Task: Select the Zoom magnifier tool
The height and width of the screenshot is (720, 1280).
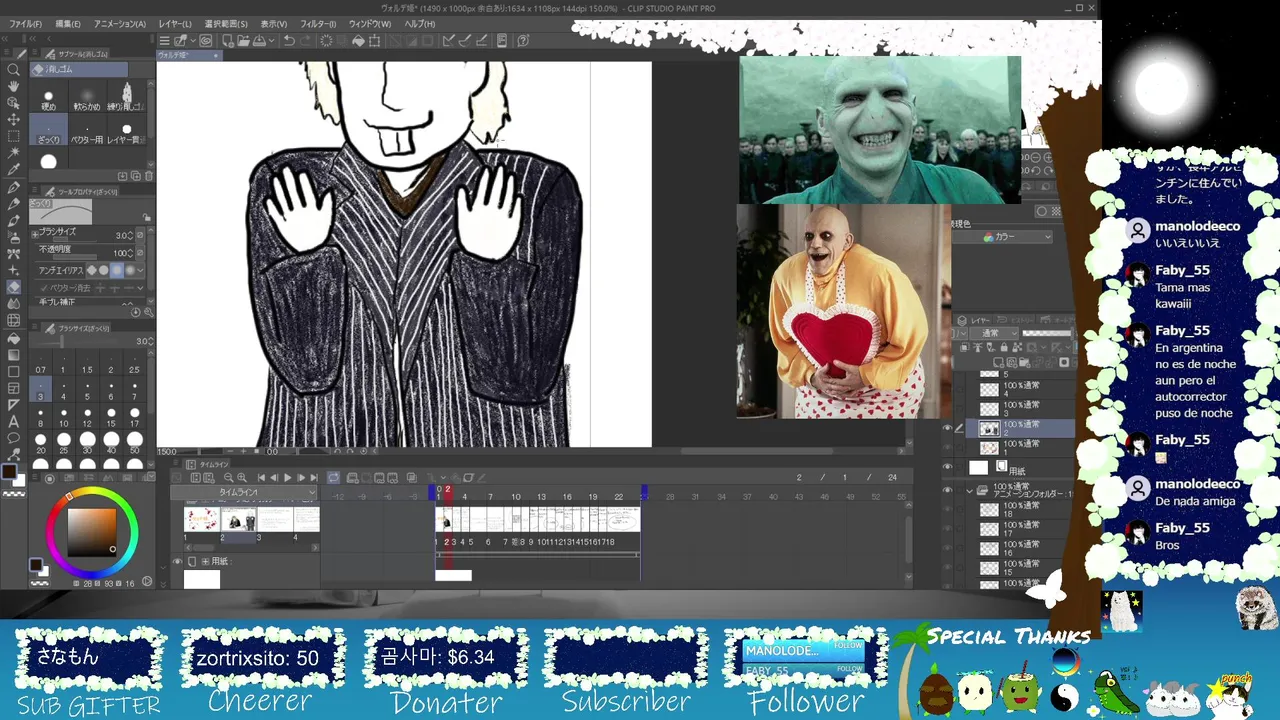Action: [14, 70]
